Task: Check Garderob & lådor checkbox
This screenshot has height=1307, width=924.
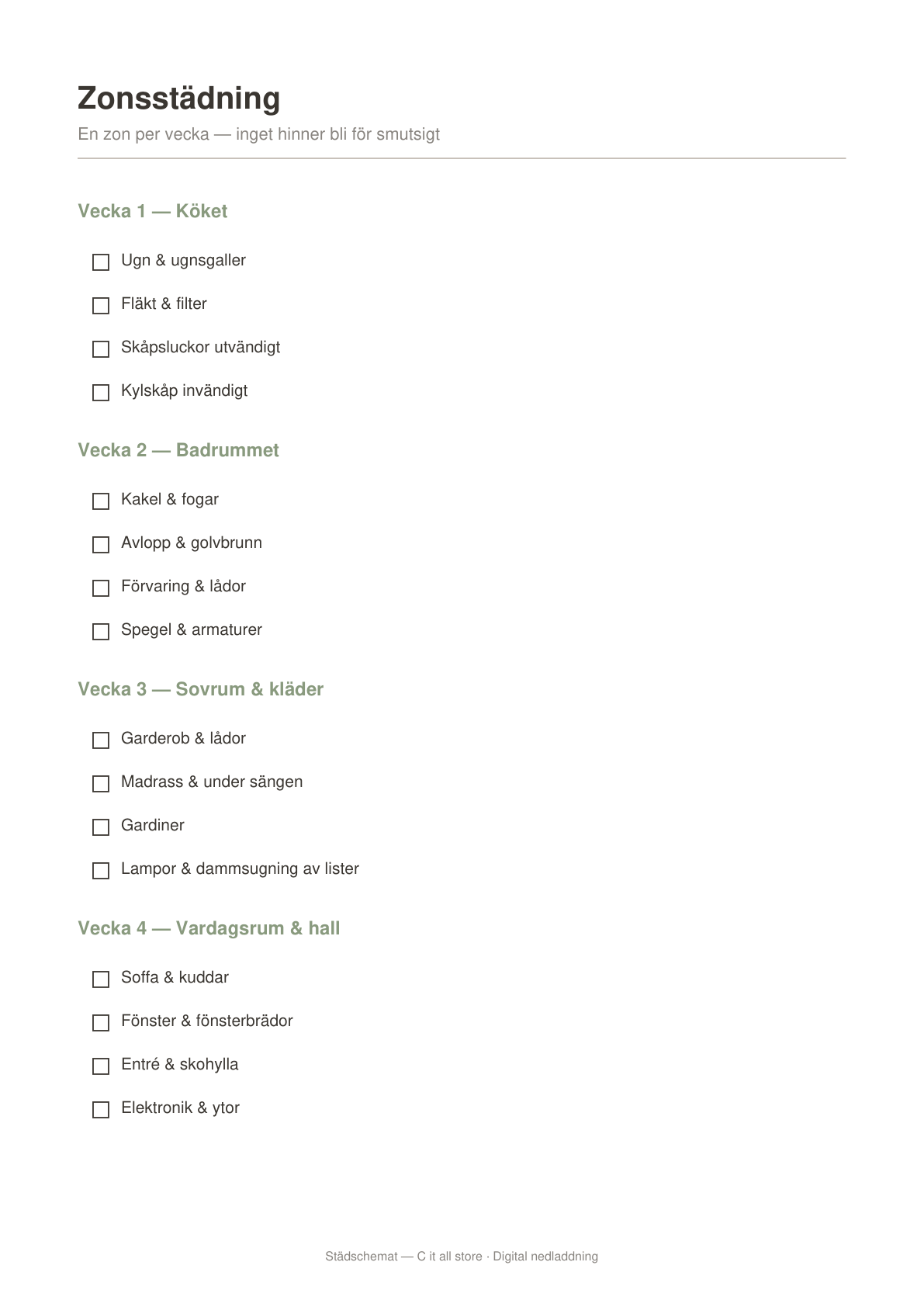Action: click(x=101, y=740)
